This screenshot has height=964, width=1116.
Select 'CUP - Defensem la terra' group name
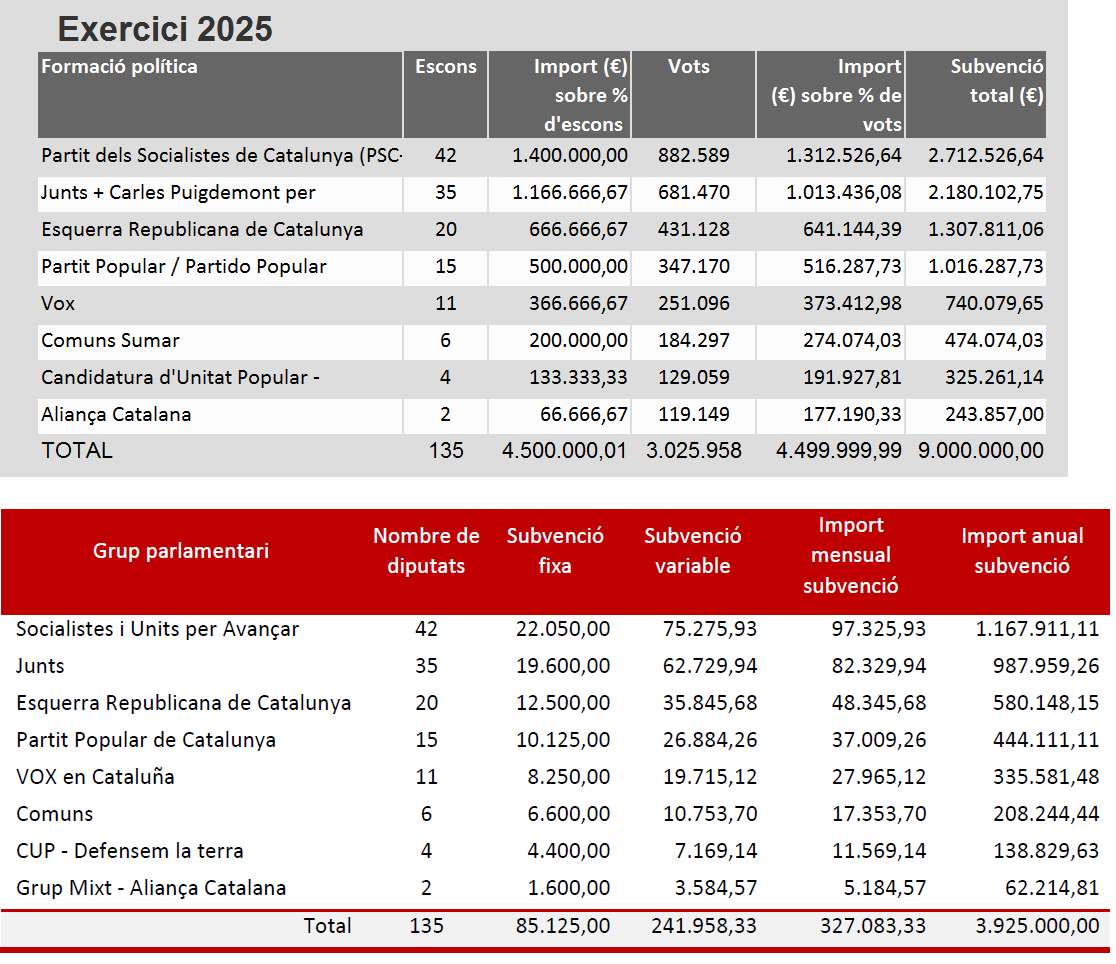click(130, 852)
